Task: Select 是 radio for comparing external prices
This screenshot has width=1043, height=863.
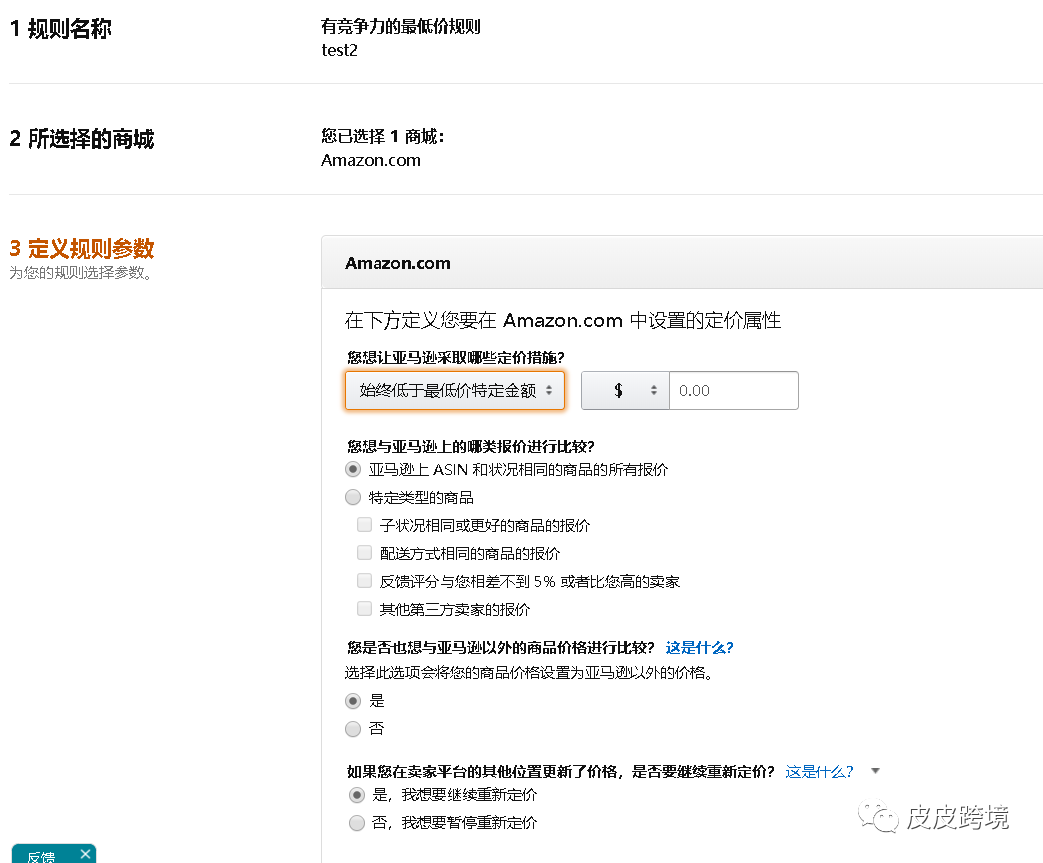Action: [353, 701]
